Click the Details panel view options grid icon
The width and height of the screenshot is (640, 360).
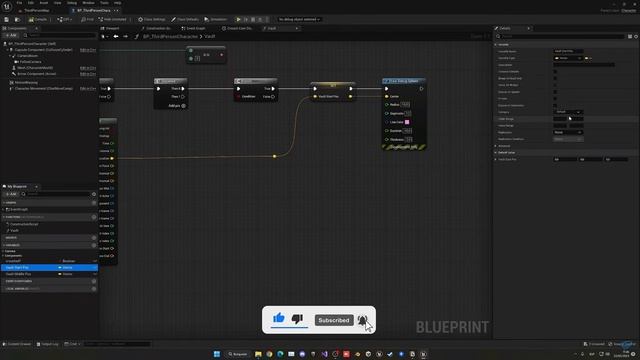[x=630, y=36]
